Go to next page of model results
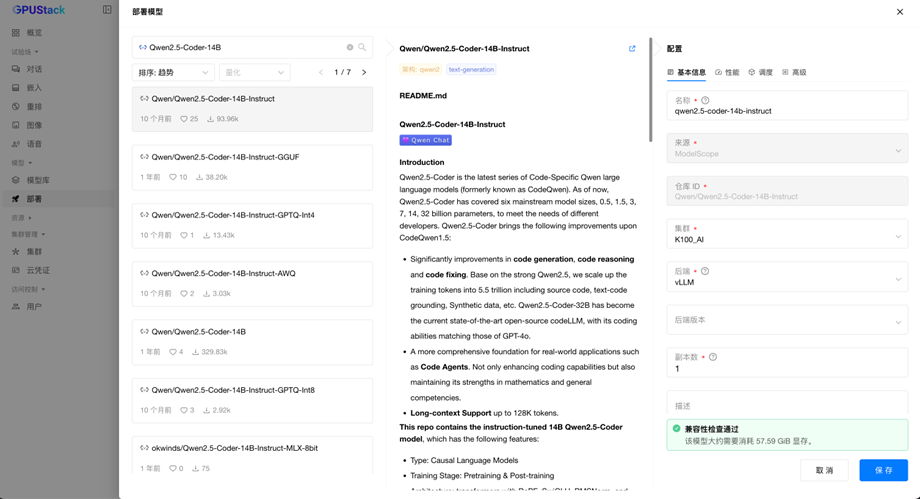The image size is (920, 499). 364,72
